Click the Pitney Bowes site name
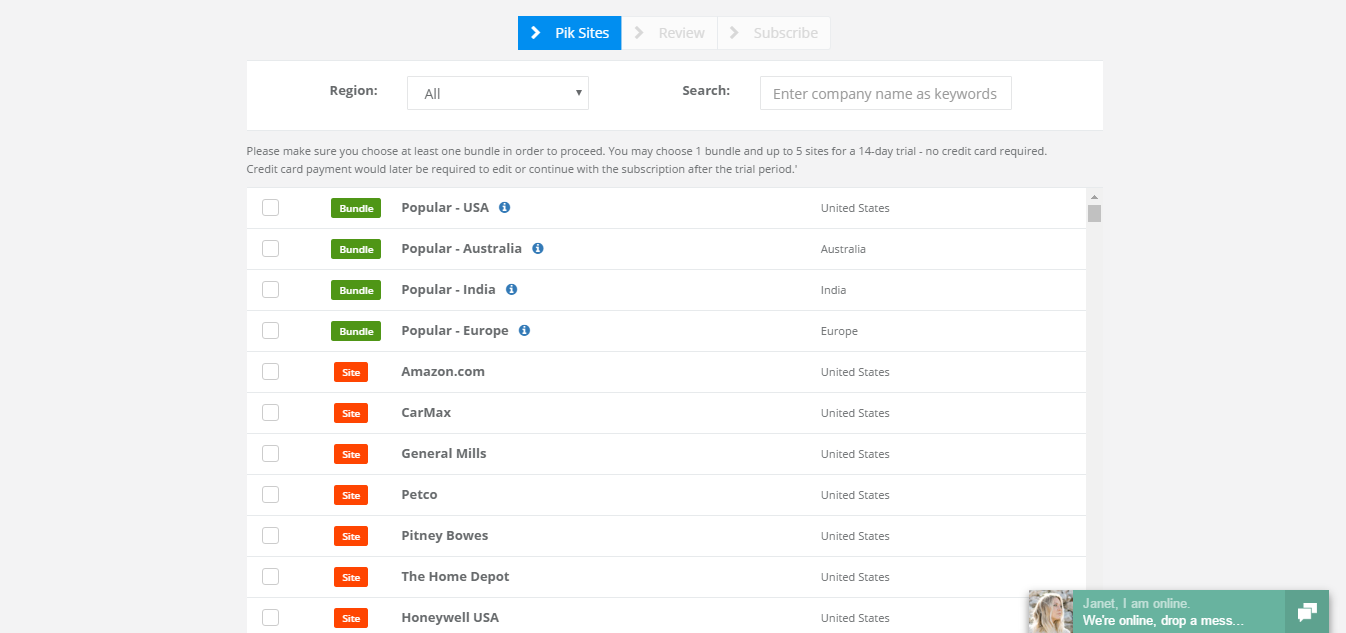This screenshot has width=1346, height=633. click(445, 535)
